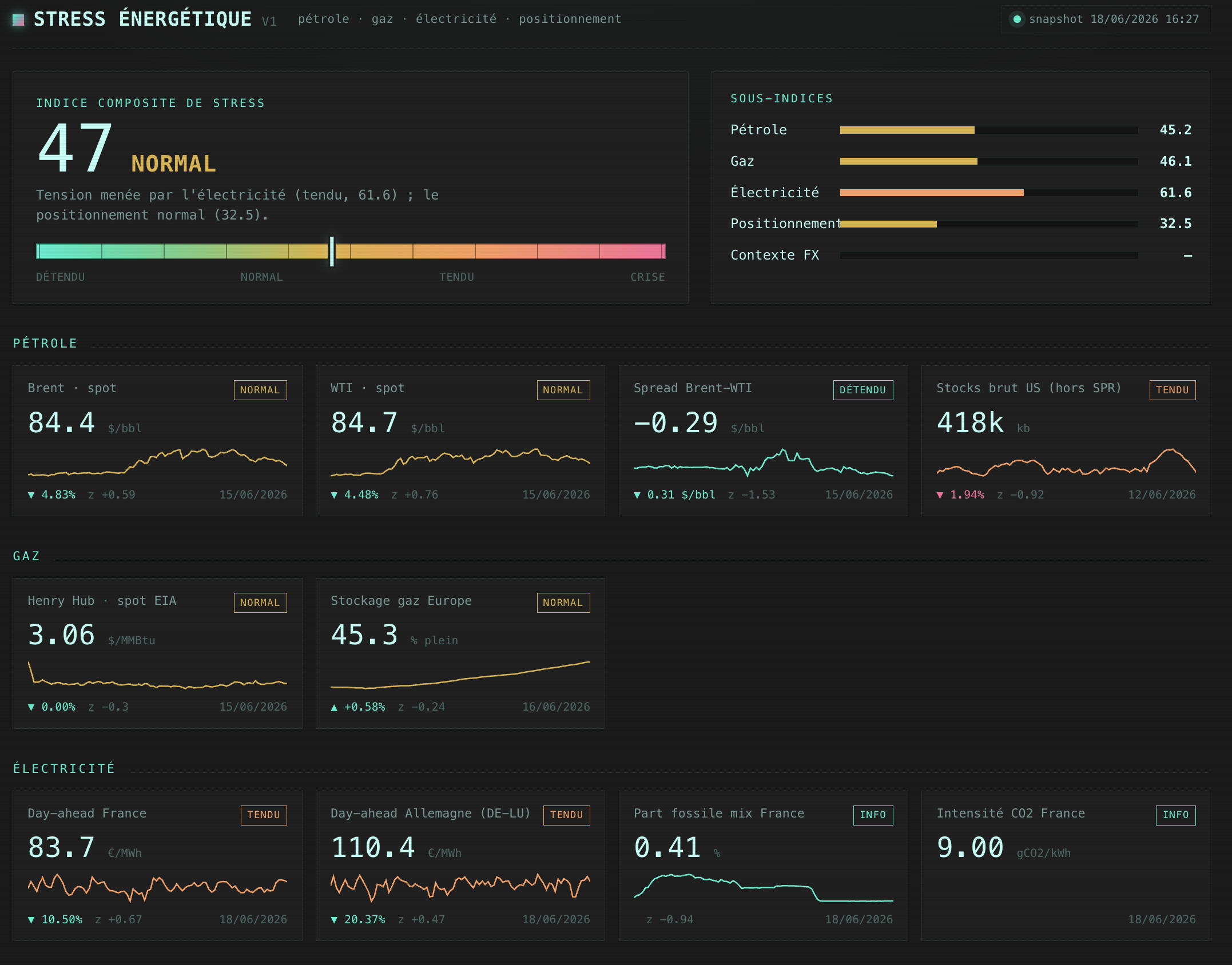Viewport: 1232px width, 965px height.
Task: Click the TENDU badge on Day-ahead France
Action: (264, 815)
